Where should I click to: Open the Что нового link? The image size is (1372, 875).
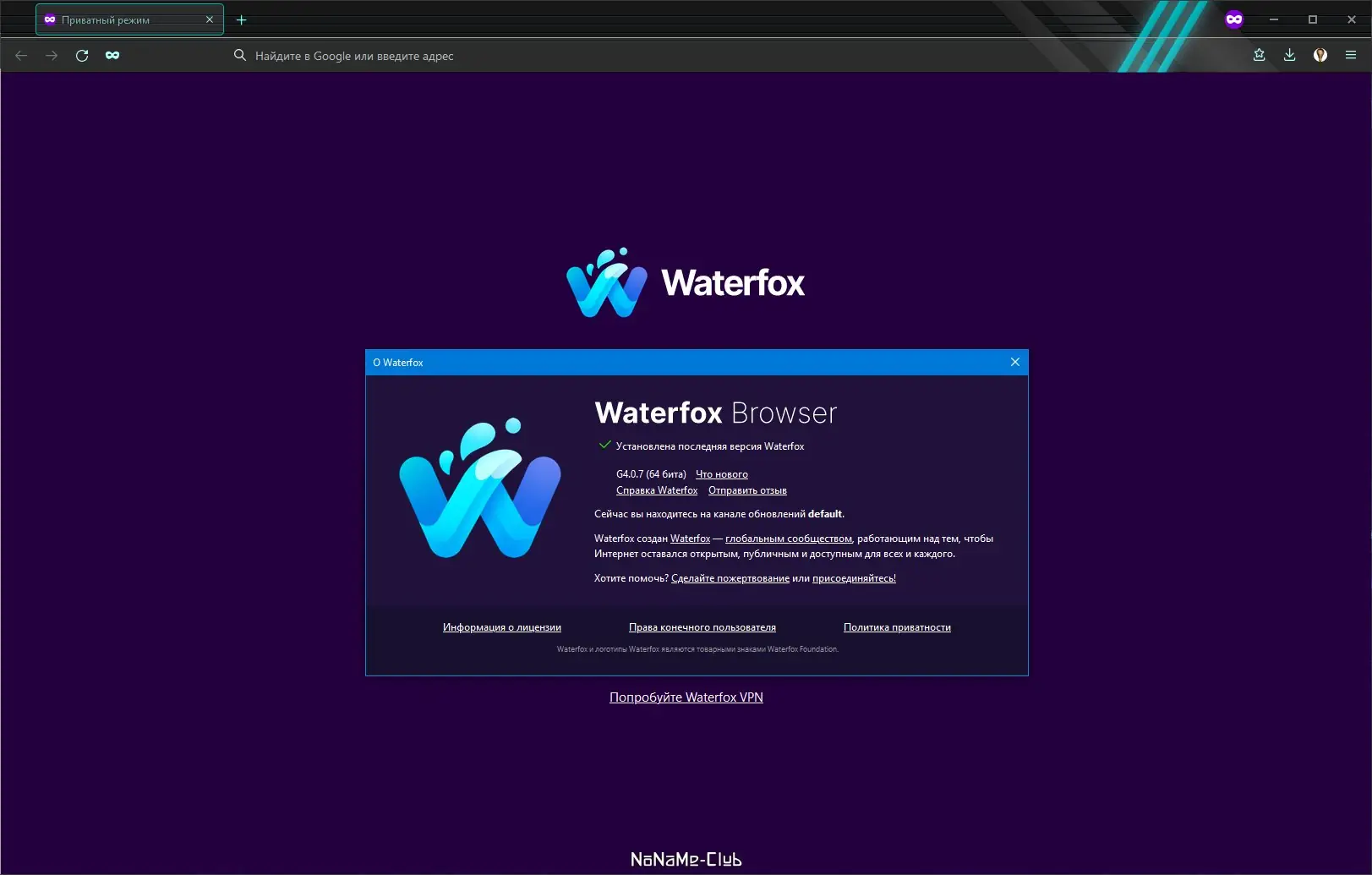click(x=722, y=474)
